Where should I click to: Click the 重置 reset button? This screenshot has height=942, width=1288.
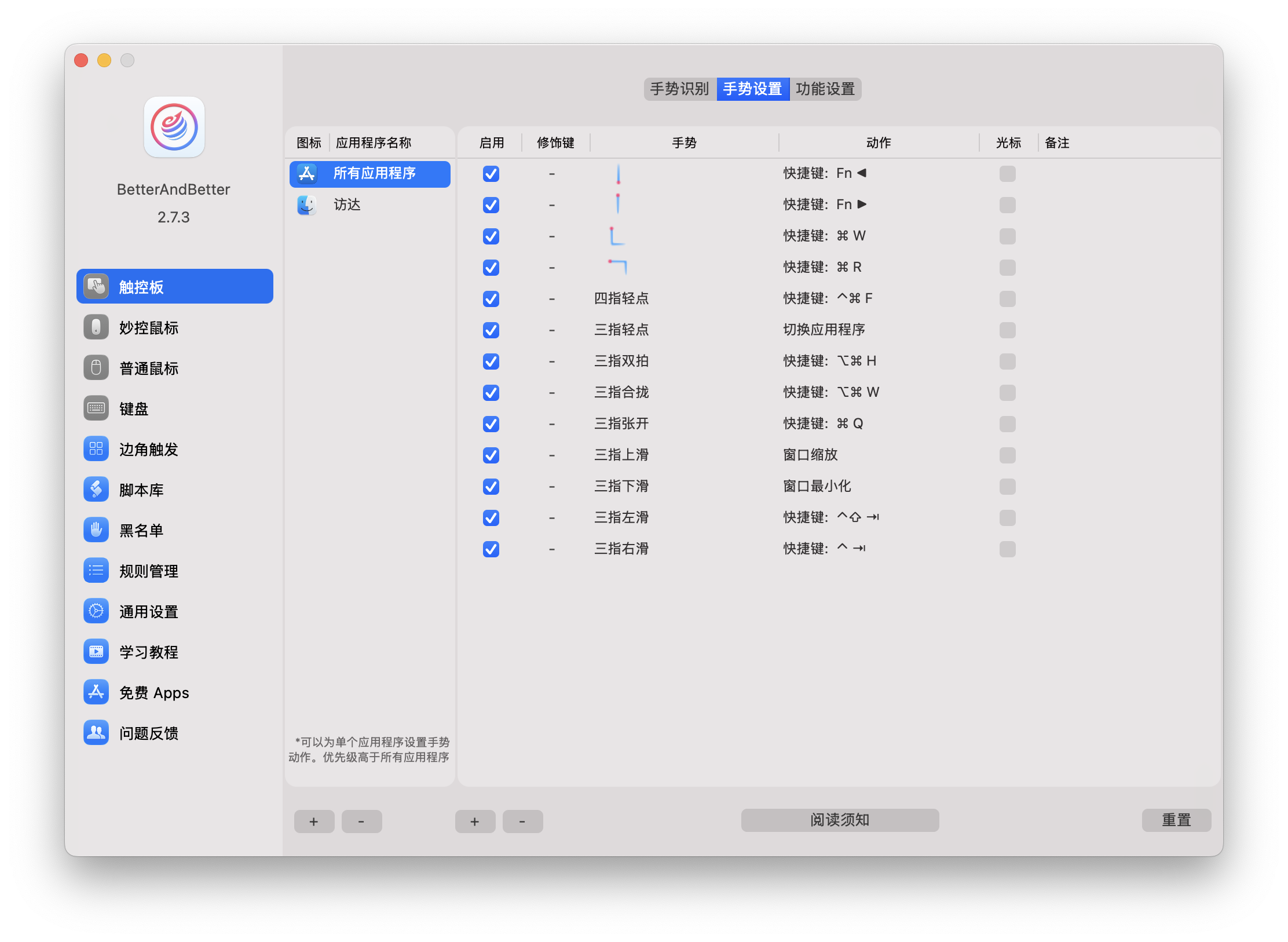(1176, 820)
